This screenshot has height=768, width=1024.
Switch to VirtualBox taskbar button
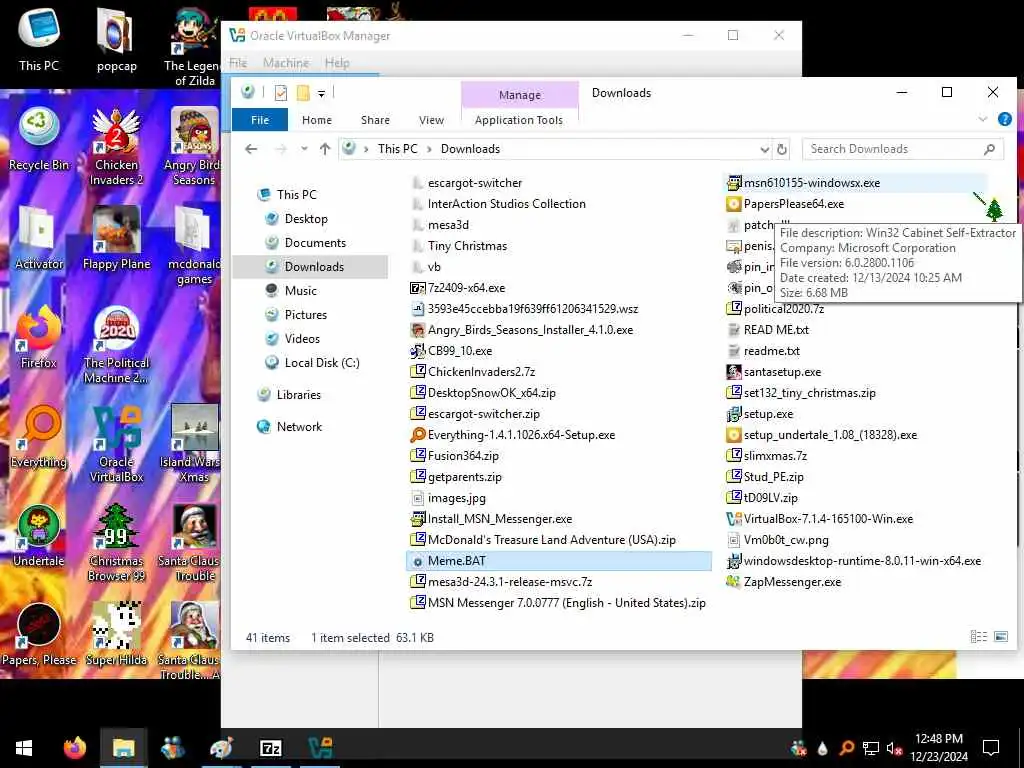point(320,748)
